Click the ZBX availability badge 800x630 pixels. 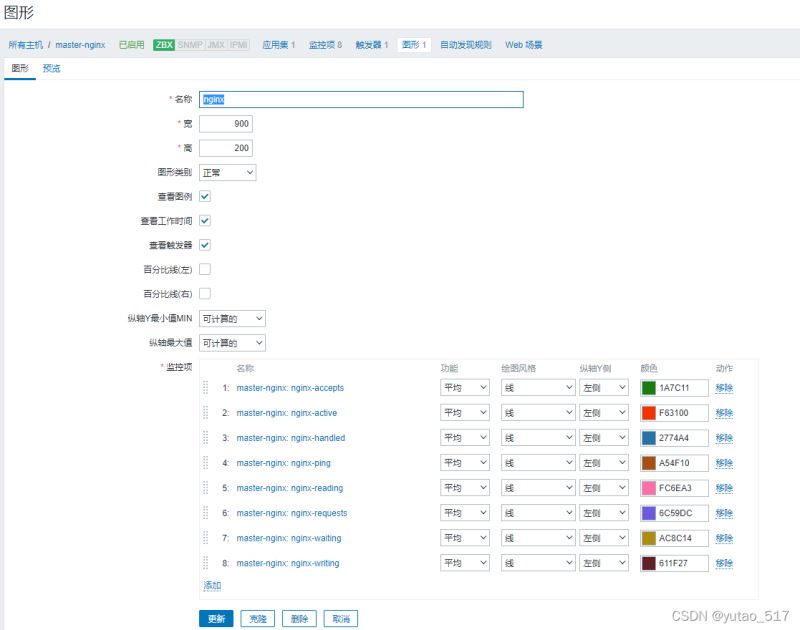[x=164, y=45]
